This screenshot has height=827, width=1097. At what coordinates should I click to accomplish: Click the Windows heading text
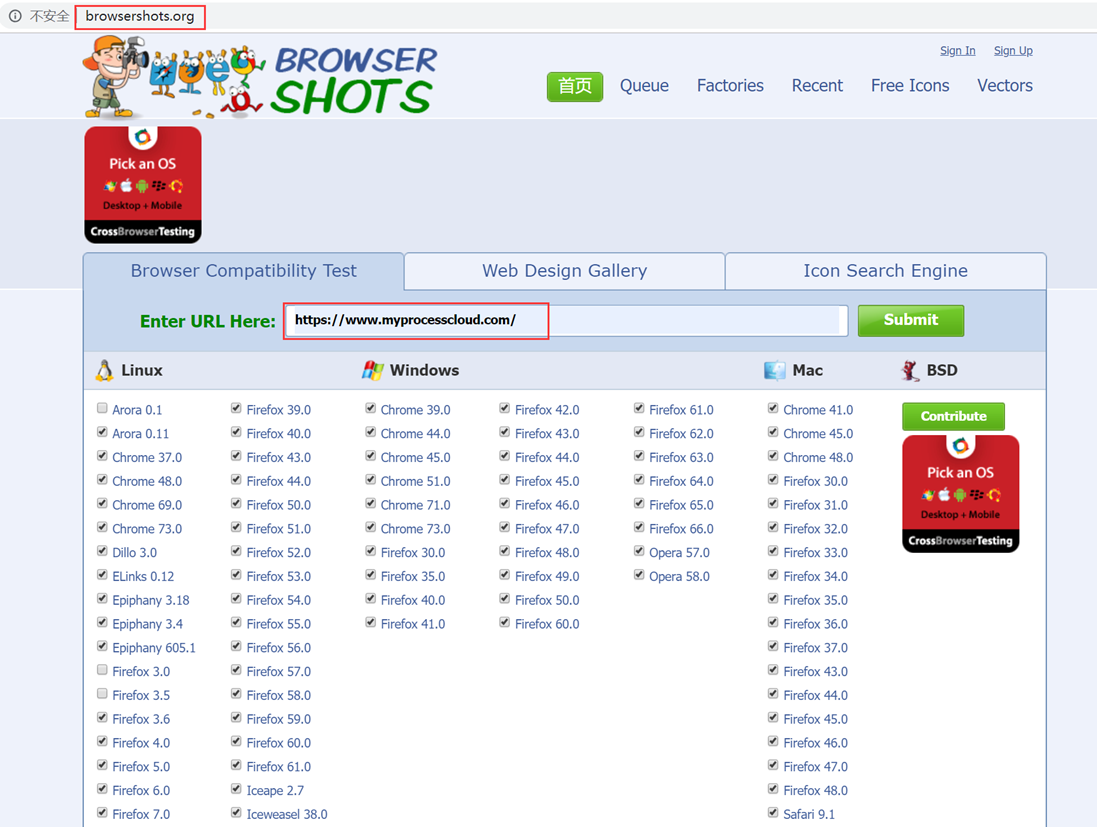click(x=425, y=370)
